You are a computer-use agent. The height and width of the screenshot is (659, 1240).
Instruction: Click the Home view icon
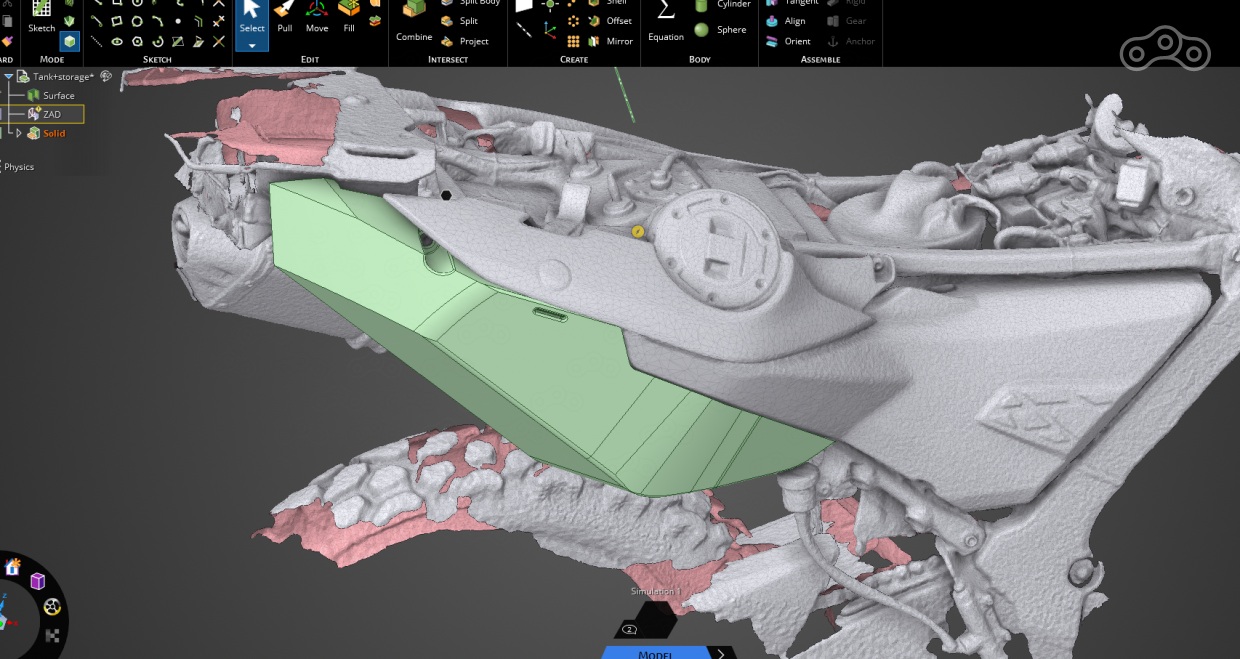point(13,567)
